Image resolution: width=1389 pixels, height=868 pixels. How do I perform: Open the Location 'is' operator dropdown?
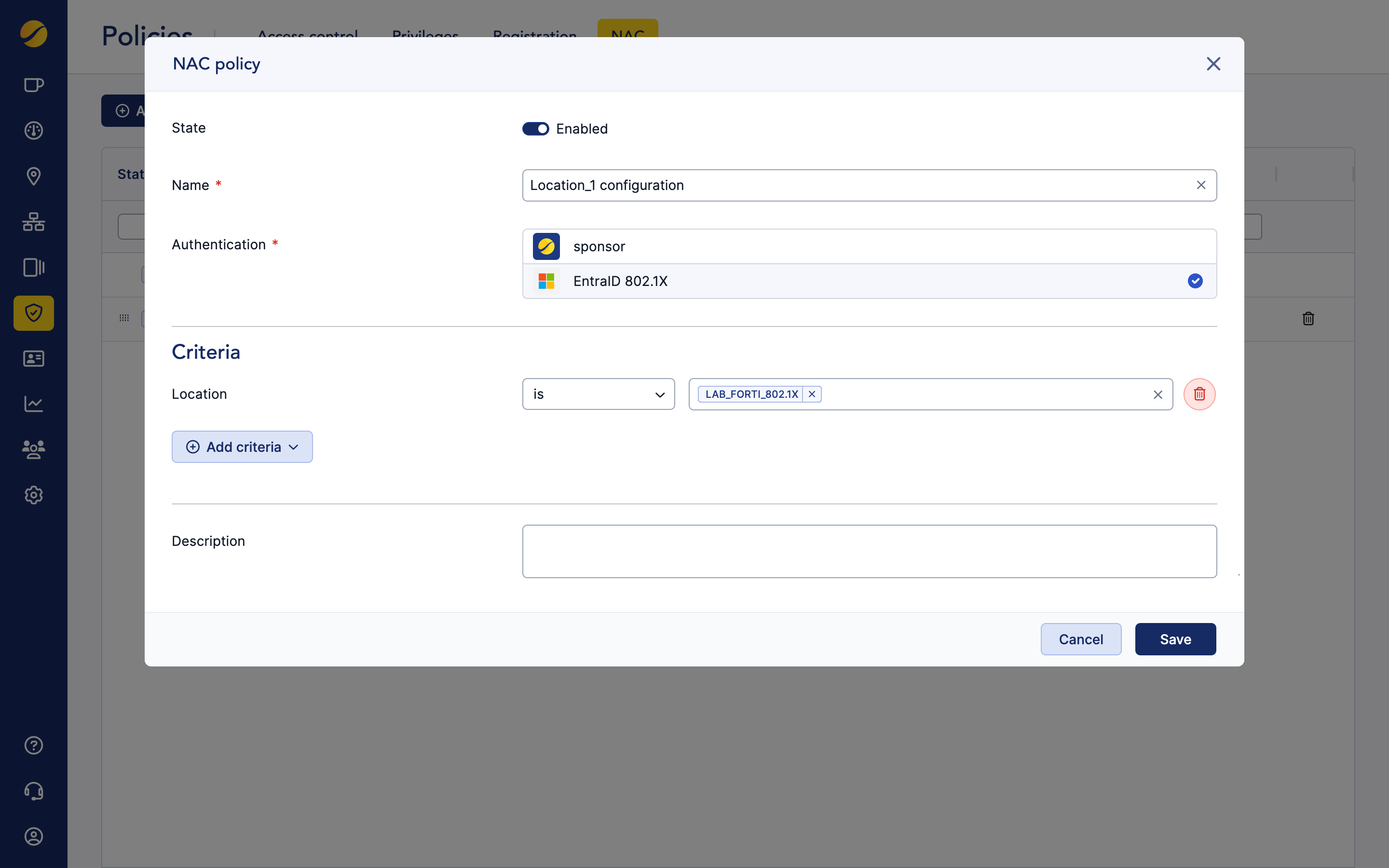[598, 394]
